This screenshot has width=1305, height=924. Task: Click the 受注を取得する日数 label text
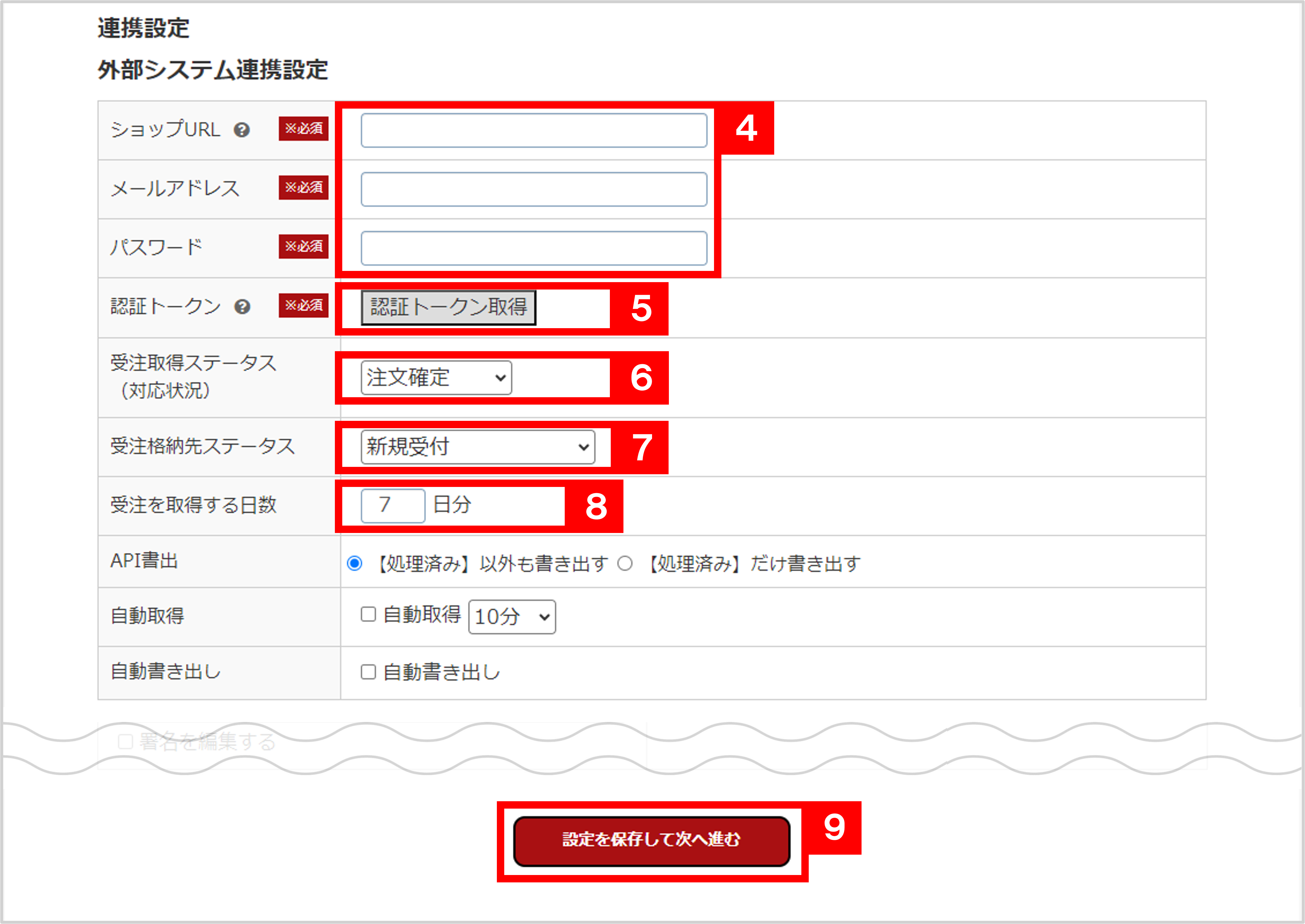(194, 505)
